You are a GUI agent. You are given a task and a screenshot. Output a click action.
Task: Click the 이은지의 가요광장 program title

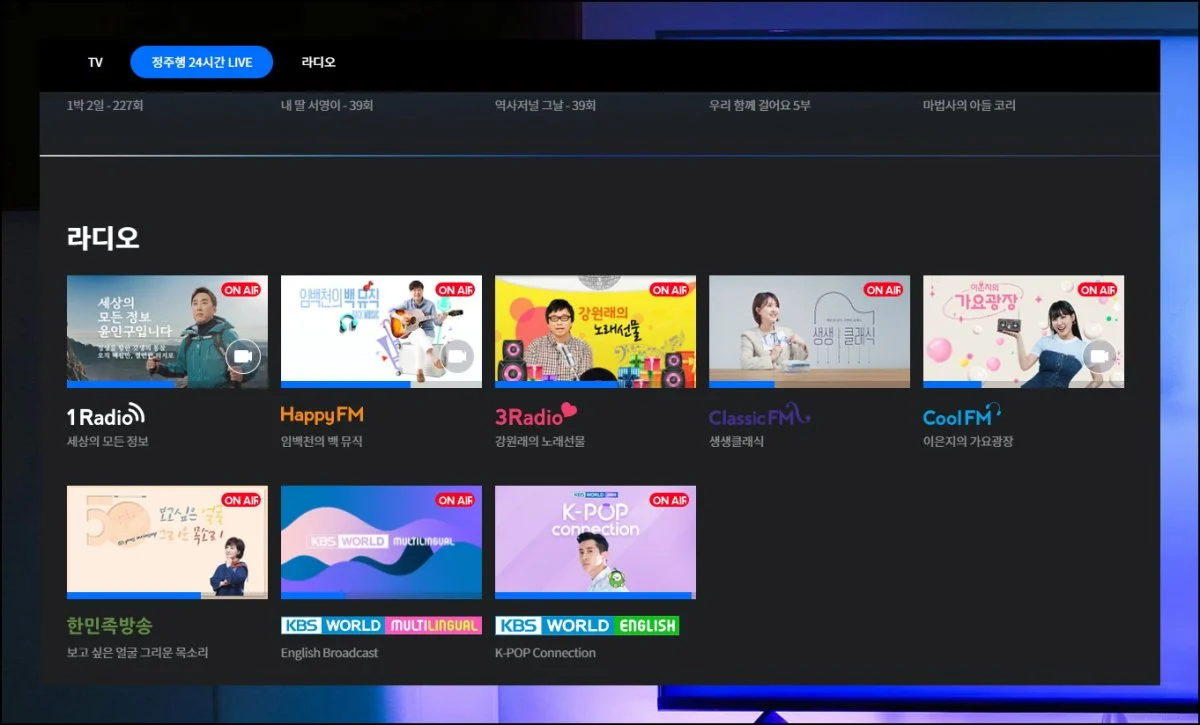967,441
